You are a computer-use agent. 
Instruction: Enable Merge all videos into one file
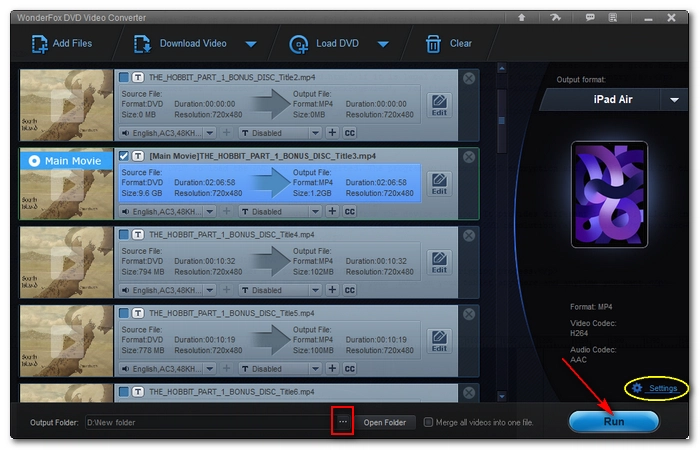click(428, 422)
